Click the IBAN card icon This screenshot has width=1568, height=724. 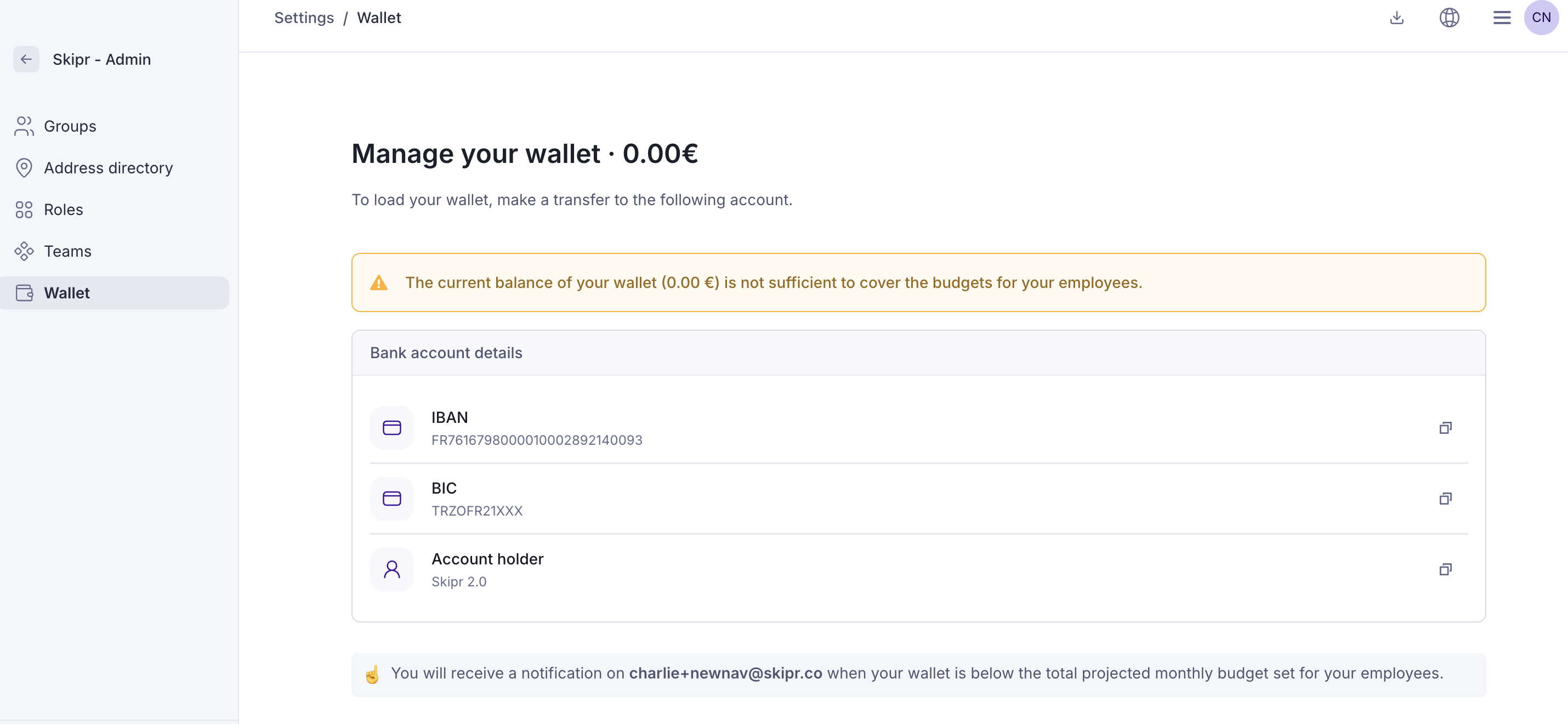(391, 428)
